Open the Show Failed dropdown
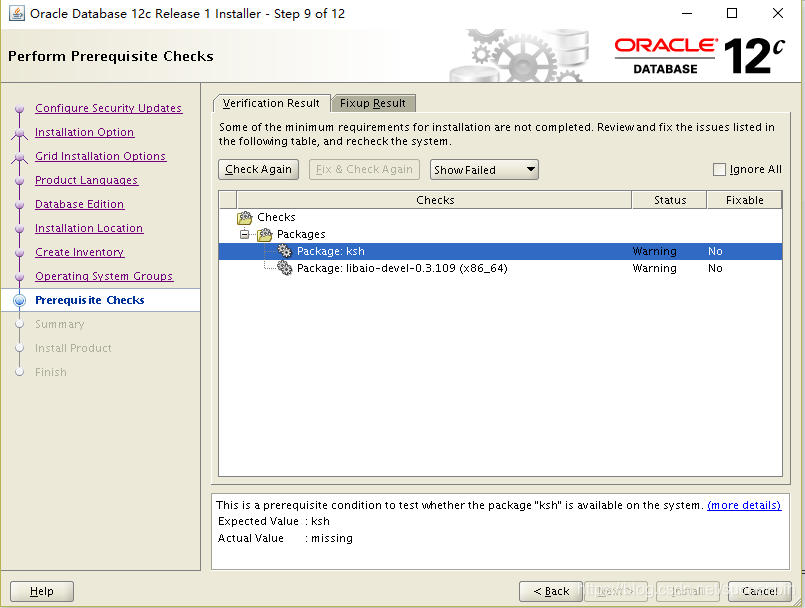The height and width of the screenshot is (608, 805). coord(484,169)
